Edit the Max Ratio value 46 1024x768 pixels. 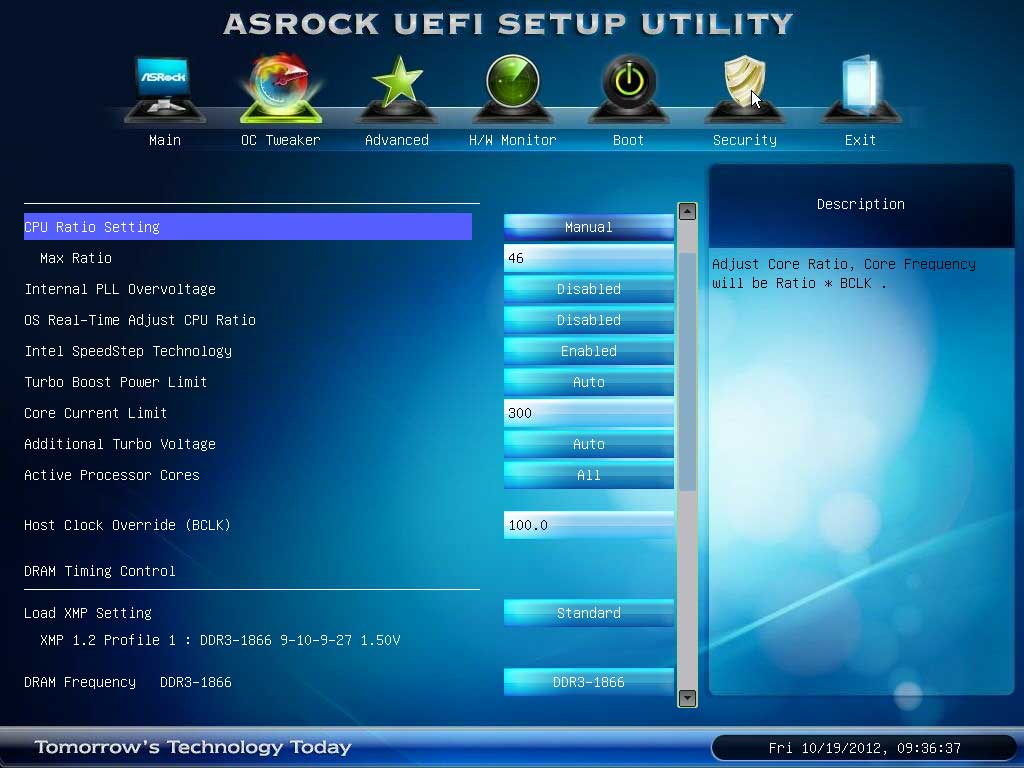click(x=588, y=258)
